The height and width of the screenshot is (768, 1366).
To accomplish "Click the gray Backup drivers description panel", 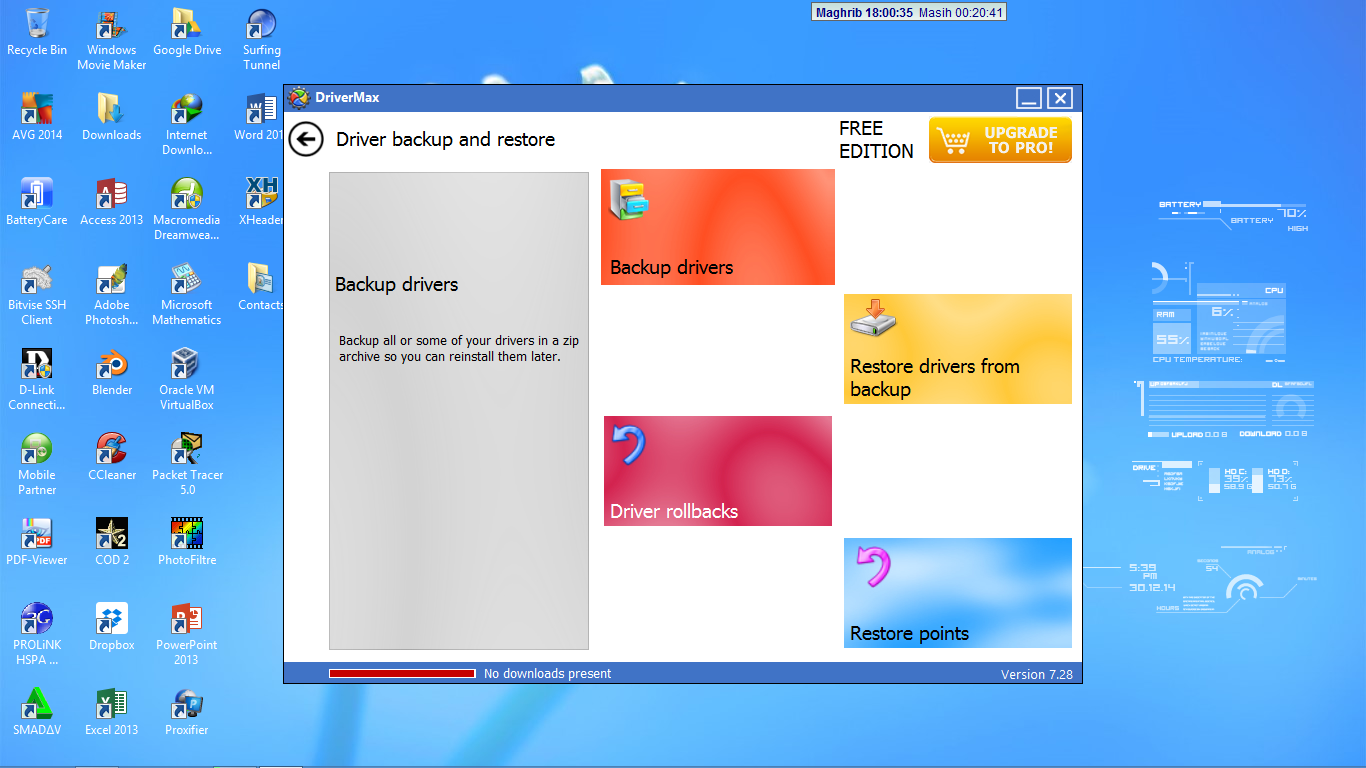I will (x=459, y=411).
